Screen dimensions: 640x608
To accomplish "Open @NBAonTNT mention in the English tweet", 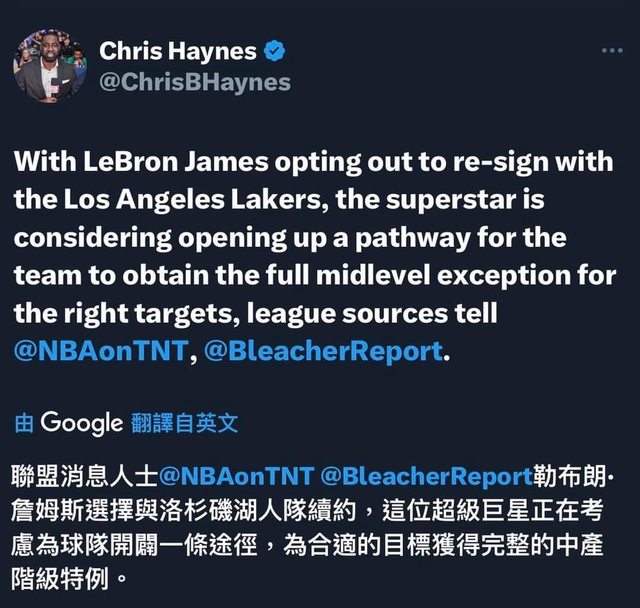I will (101, 351).
